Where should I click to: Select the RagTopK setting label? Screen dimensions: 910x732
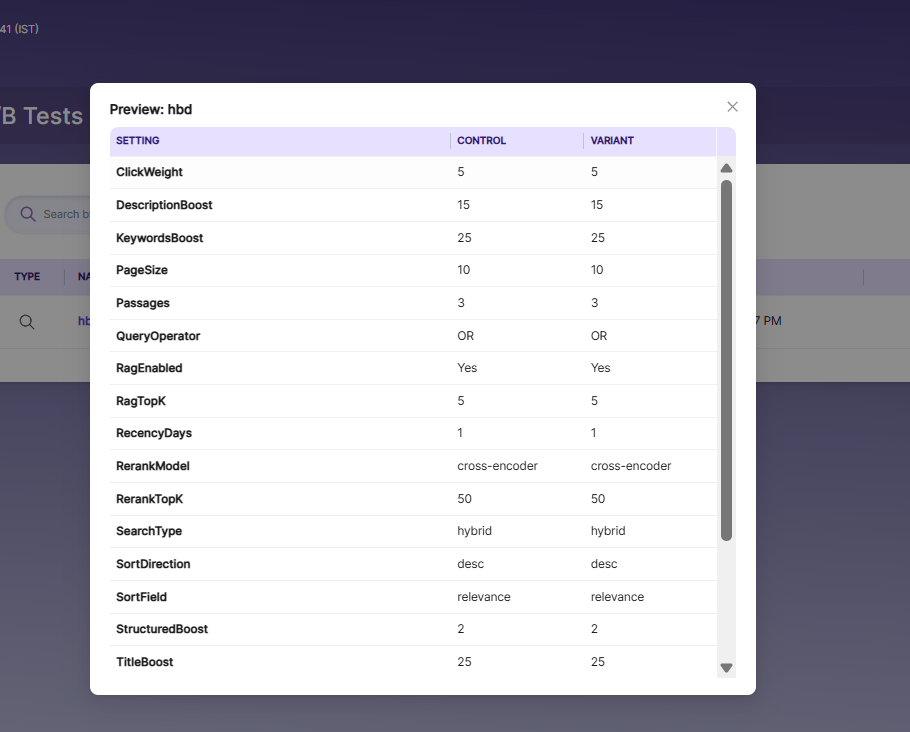(141, 401)
